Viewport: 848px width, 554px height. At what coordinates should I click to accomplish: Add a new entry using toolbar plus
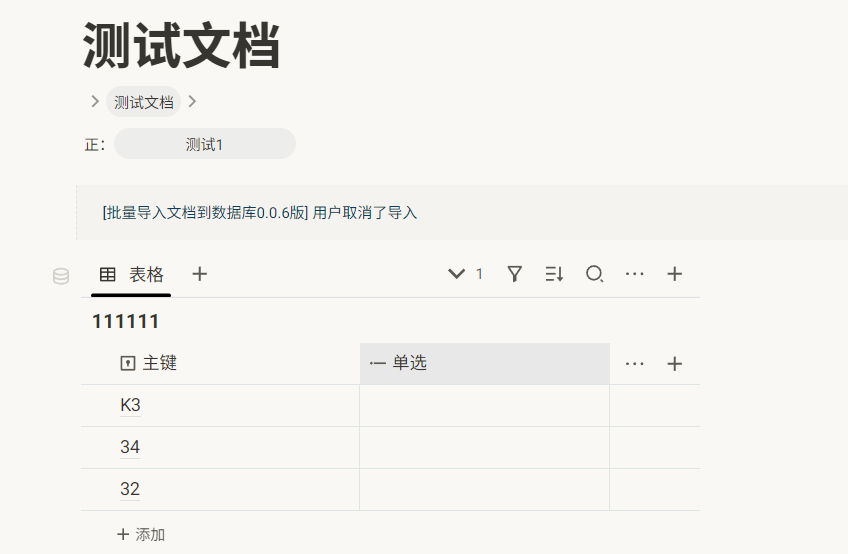pyautogui.click(x=674, y=274)
